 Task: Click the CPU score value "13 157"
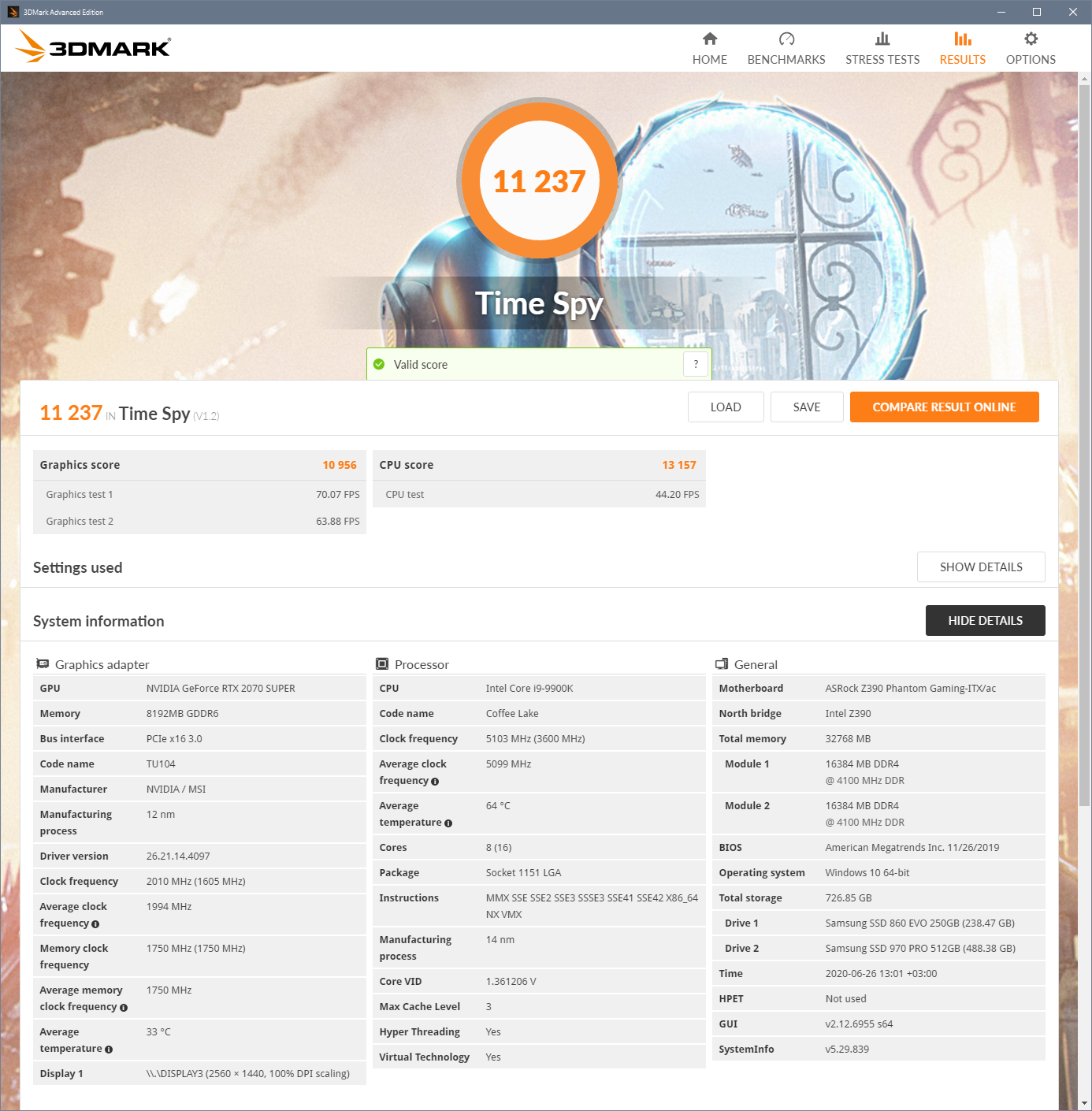click(679, 465)
